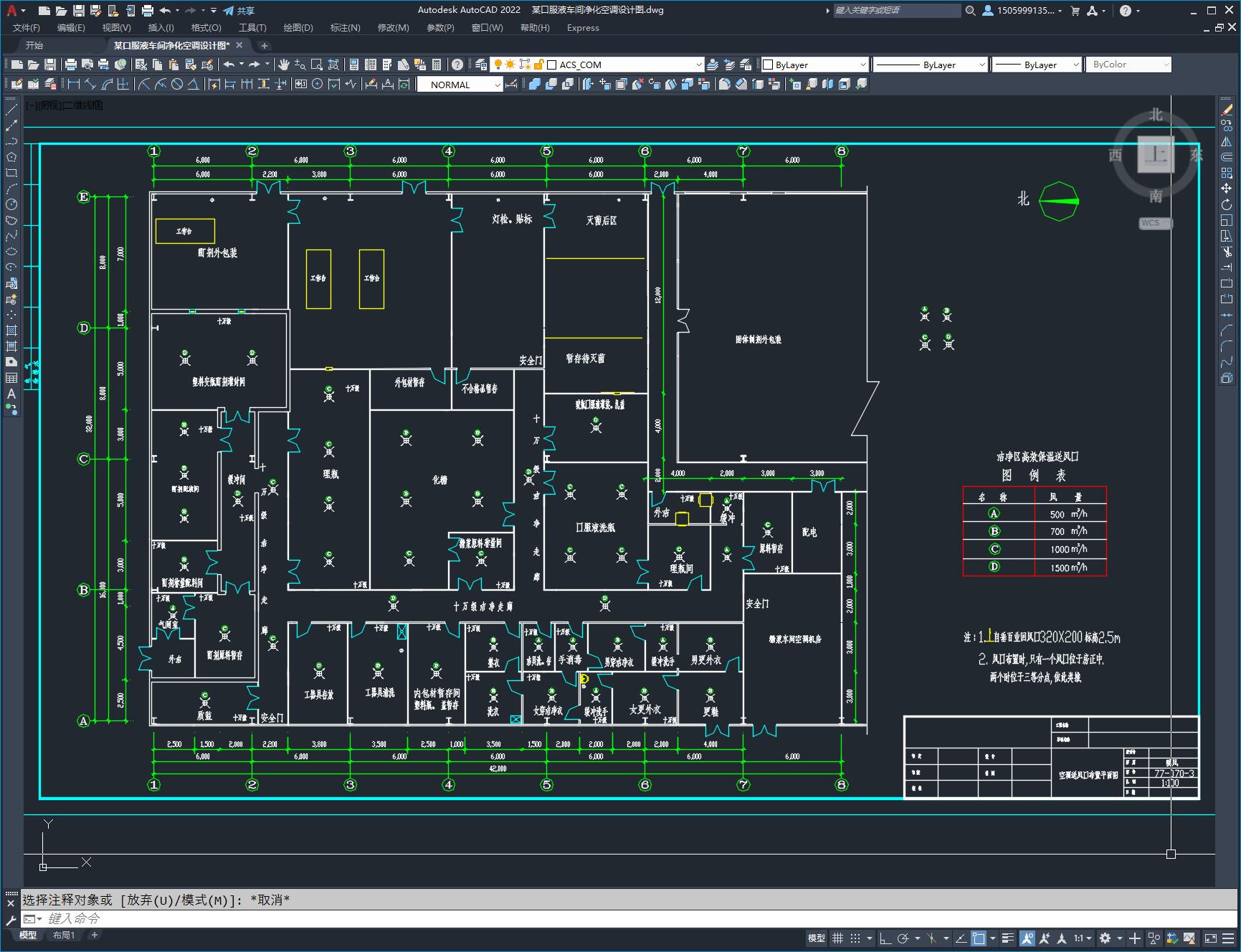Toggle polar tracking in status bar

[903, 938]
